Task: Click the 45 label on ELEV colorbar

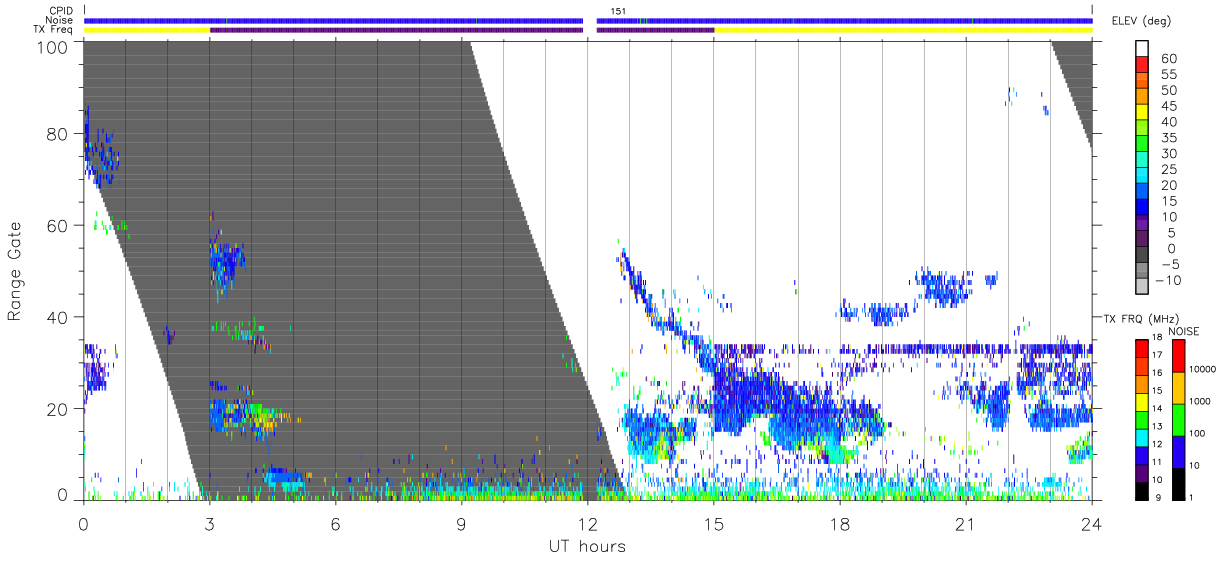Action: (1167, 106)
